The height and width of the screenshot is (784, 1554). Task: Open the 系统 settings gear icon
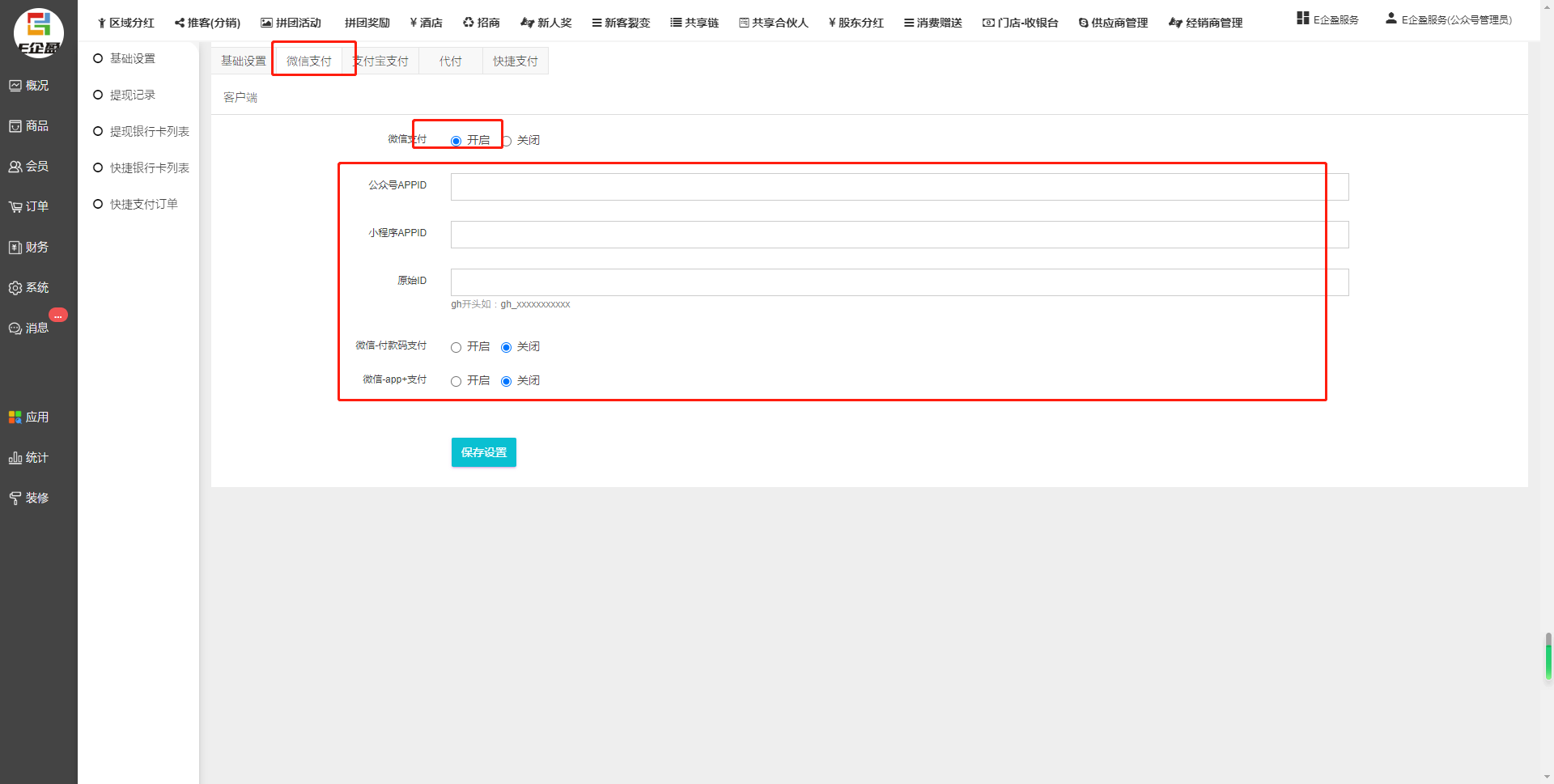tap(15, 288)
